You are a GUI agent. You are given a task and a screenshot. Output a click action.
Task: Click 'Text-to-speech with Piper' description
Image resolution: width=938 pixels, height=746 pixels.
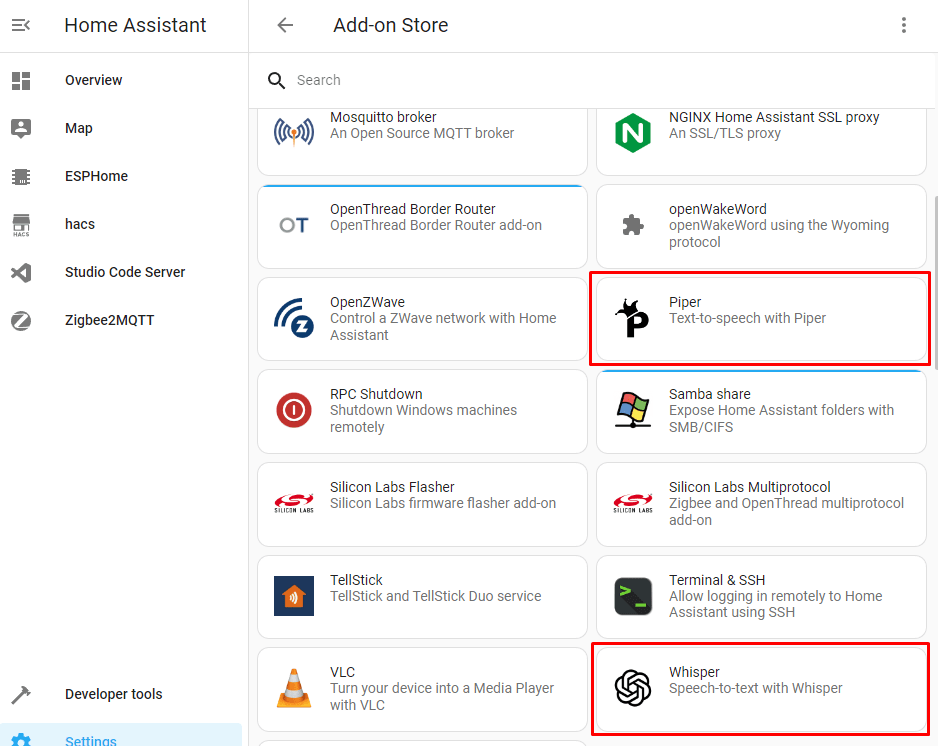tap(747, 318)
